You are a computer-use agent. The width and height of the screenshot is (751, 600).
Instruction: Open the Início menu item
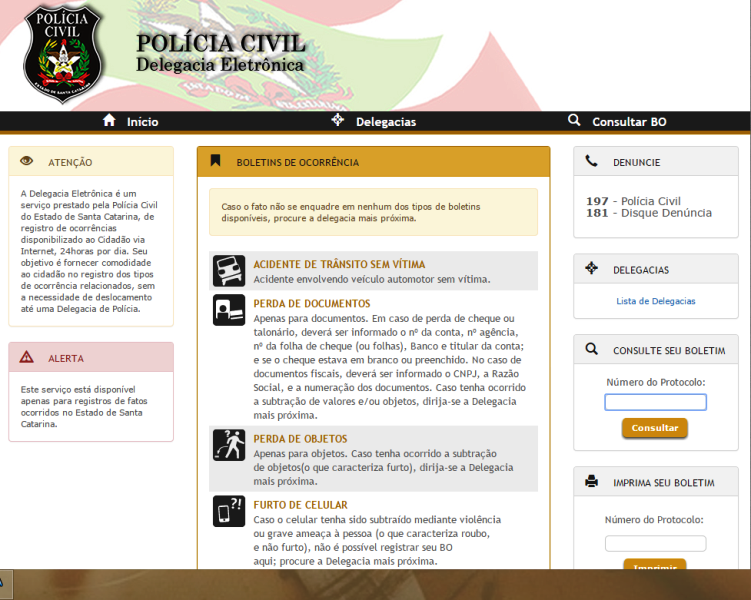142,122
